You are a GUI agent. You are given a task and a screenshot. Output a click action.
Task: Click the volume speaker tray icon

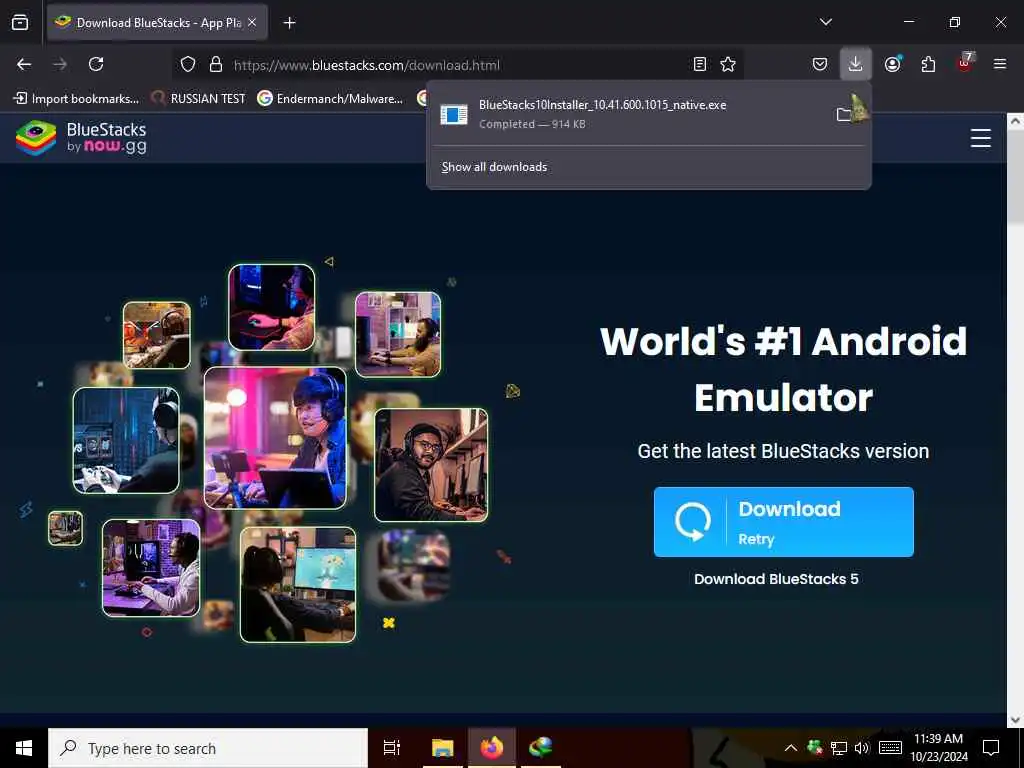tap(862, 748)
